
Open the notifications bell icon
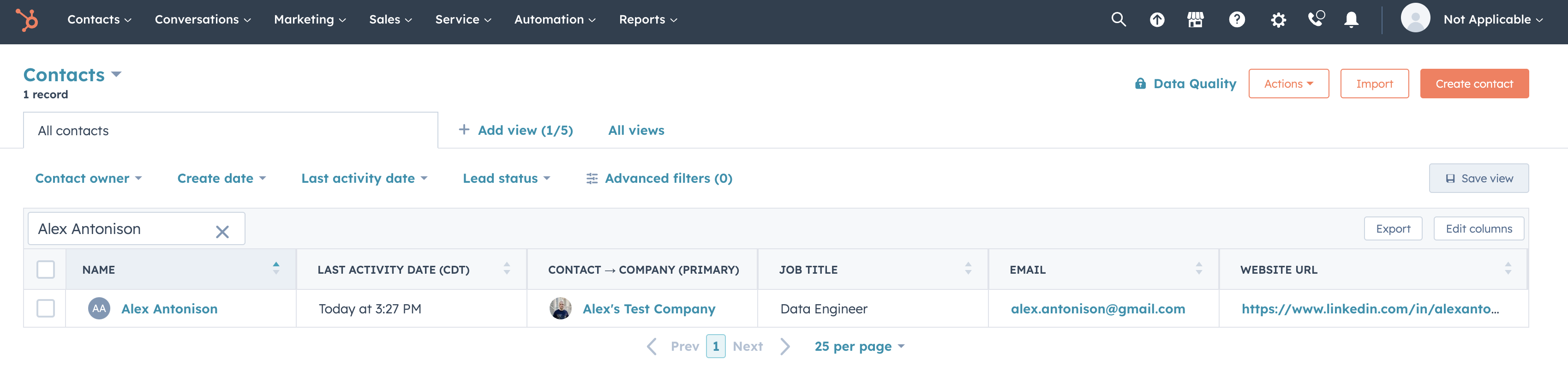[x=1351, y=20]
